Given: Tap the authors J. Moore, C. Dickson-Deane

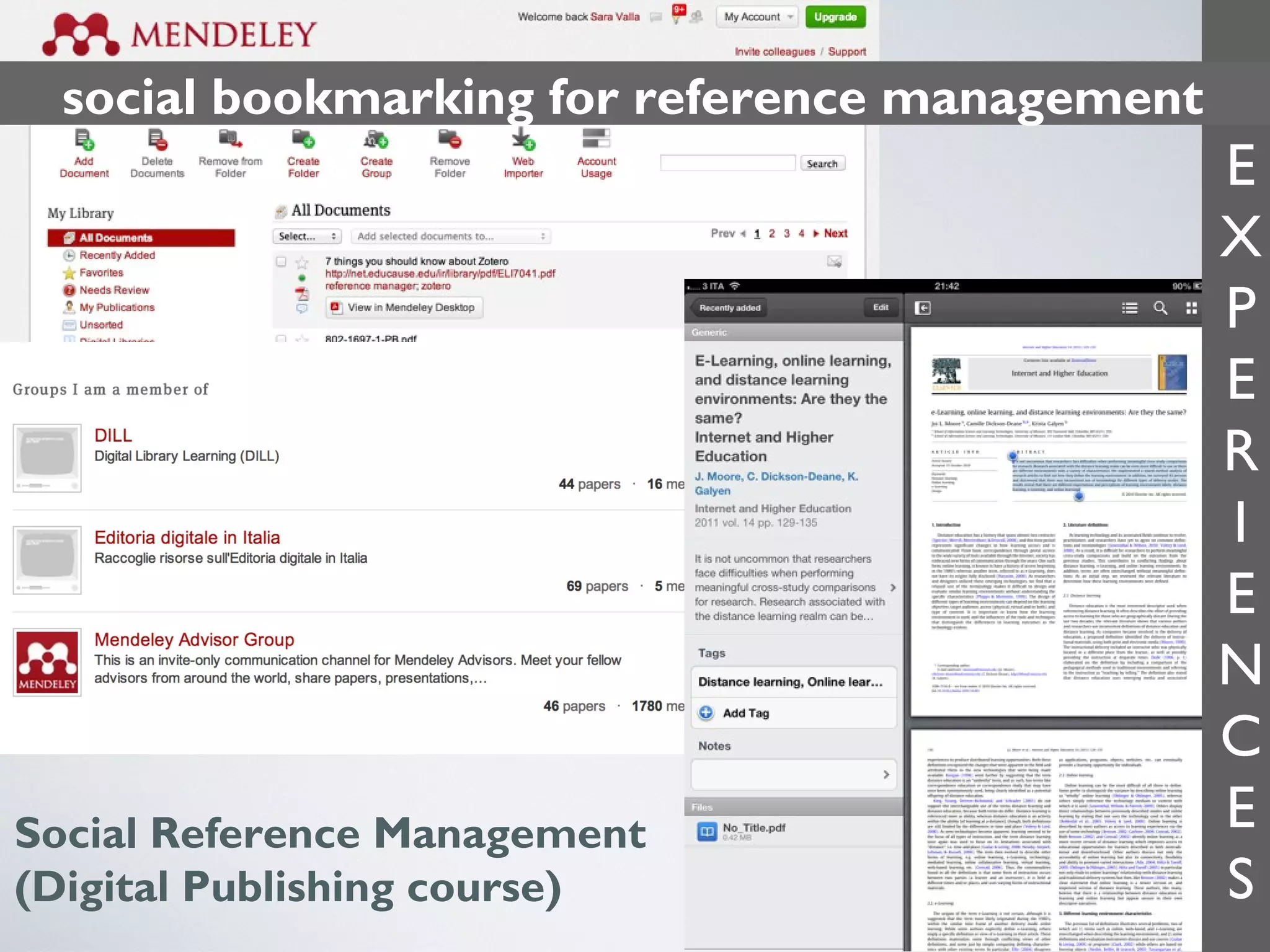Looking at the screenshot, I should pyautogui.click(x=776, y=483).
